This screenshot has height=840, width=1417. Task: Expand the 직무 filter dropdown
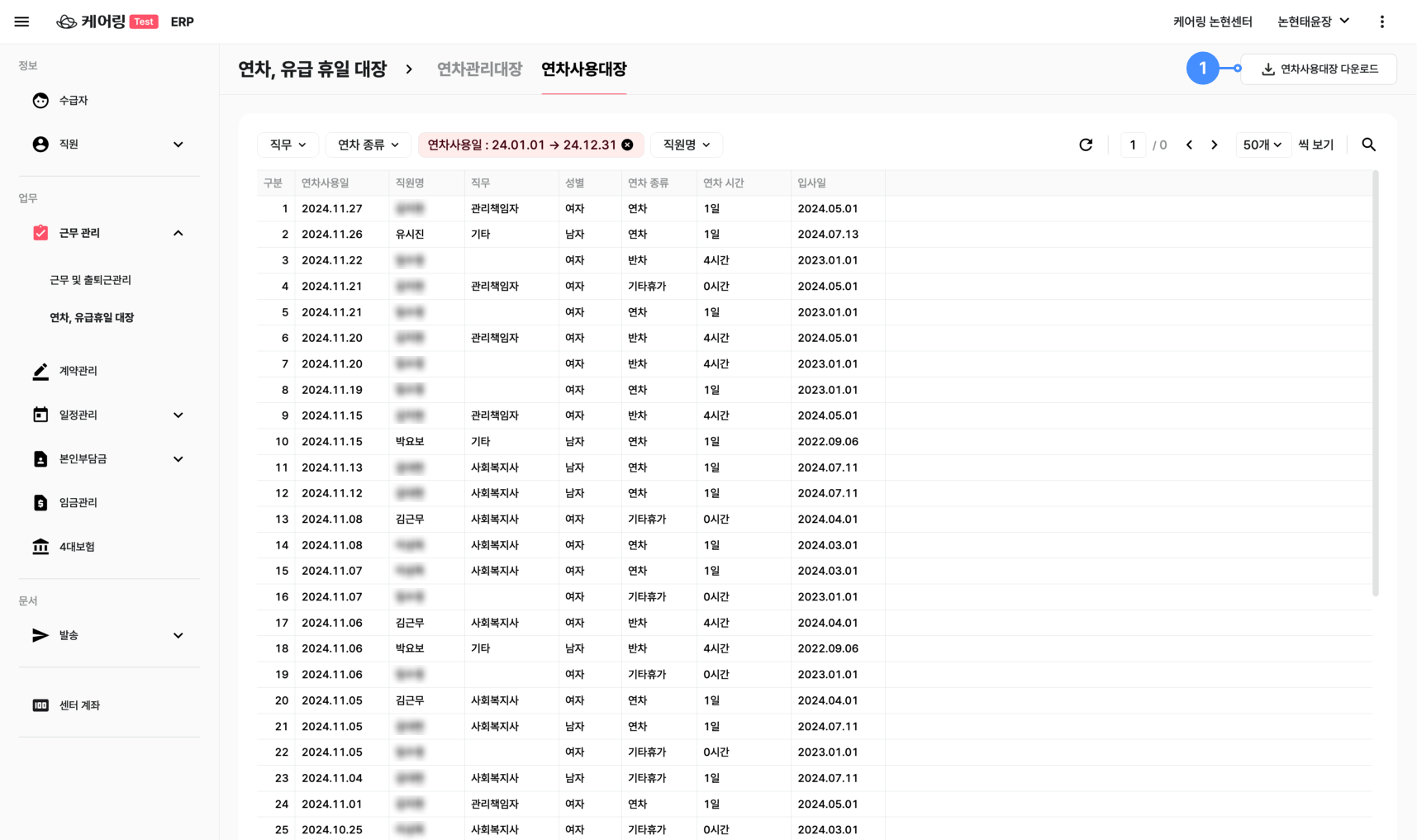point(288,145)
